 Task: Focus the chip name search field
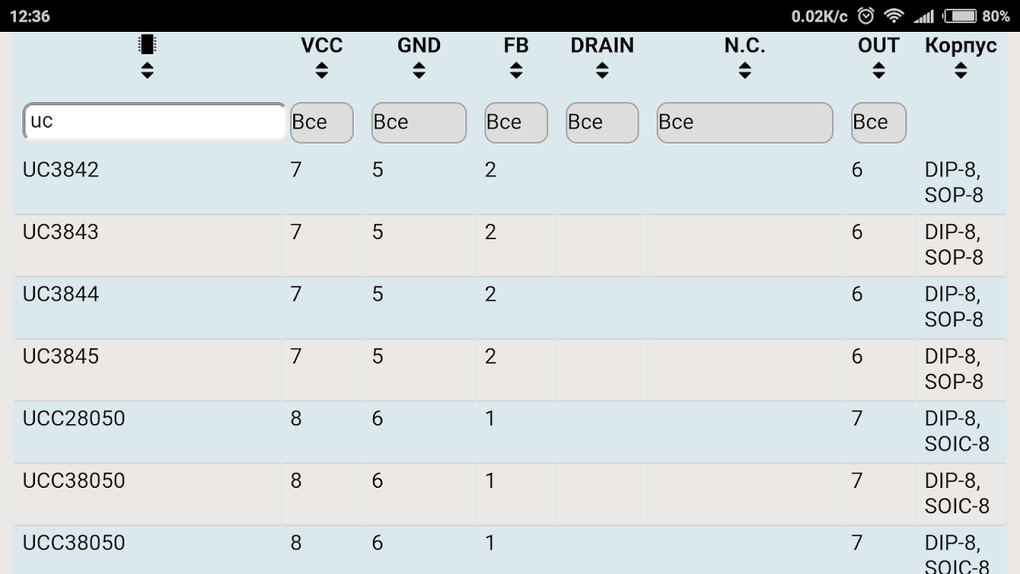coord(154,122)
